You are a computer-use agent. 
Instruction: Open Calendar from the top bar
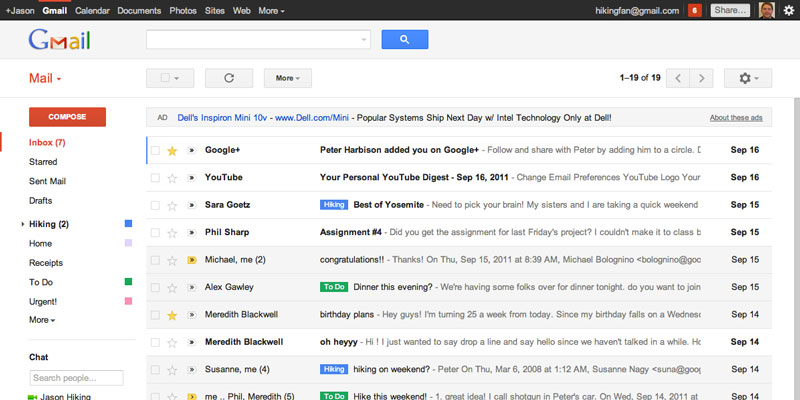[92, 11]
